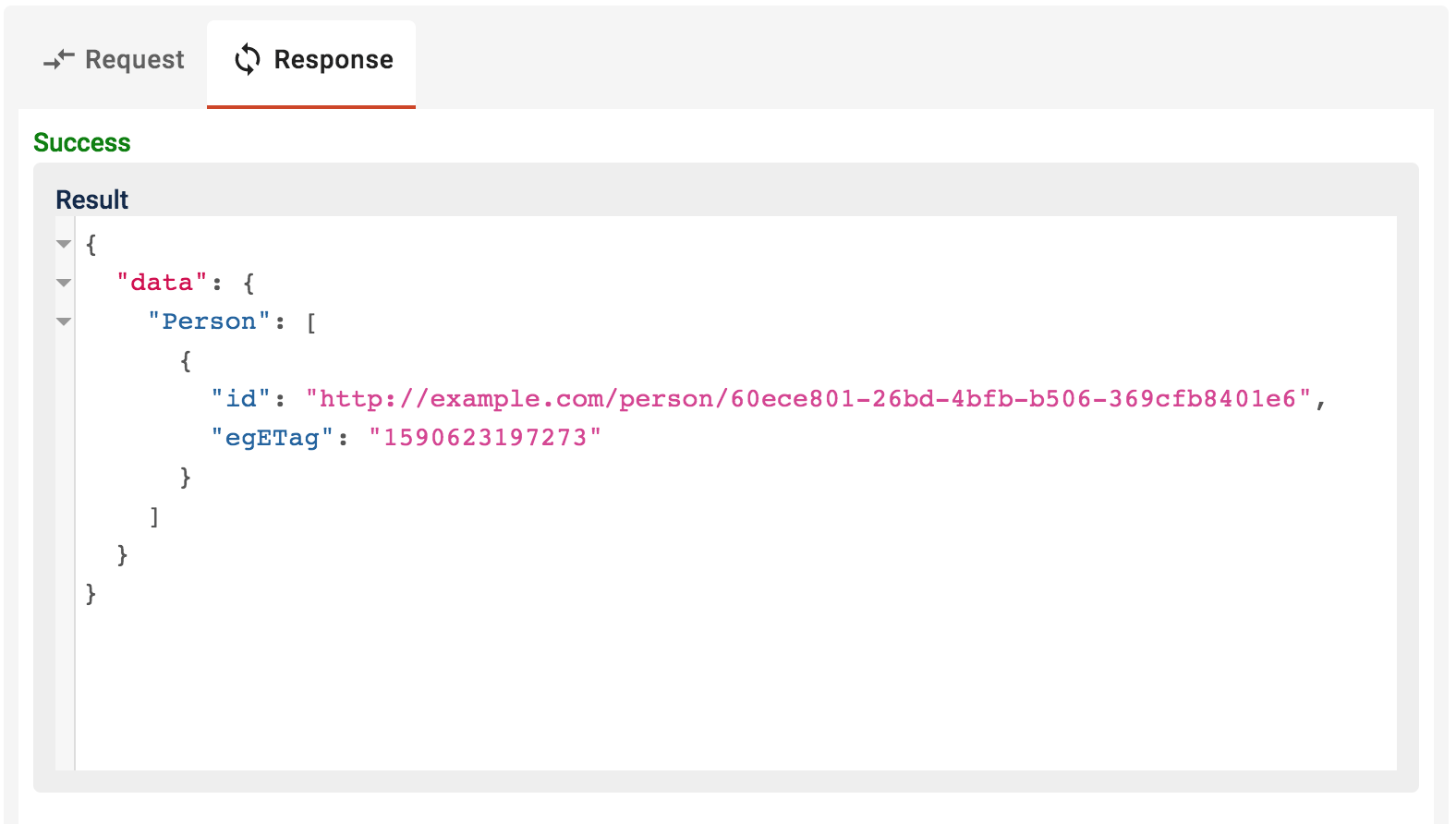
Task: Collapse the root JSON object fold arrow
Action: click(64, 245)
